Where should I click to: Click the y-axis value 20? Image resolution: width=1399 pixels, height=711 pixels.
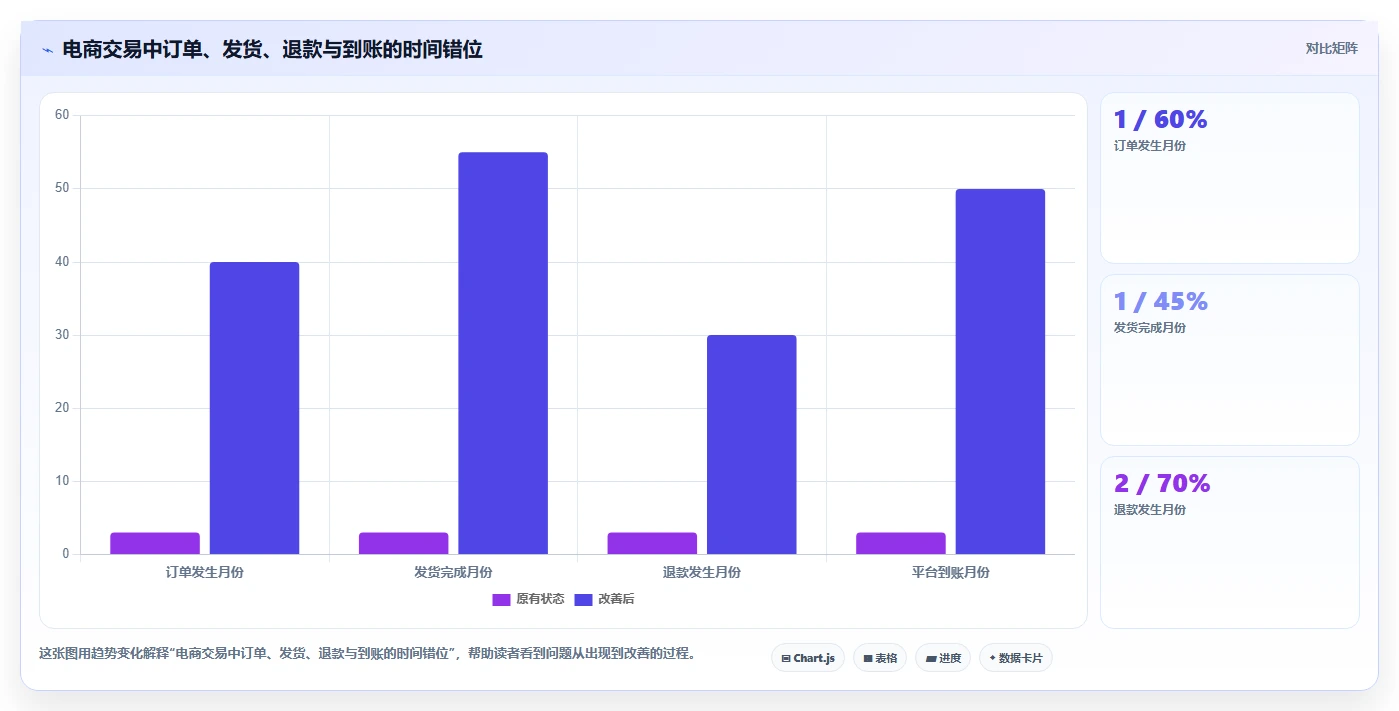62,408
